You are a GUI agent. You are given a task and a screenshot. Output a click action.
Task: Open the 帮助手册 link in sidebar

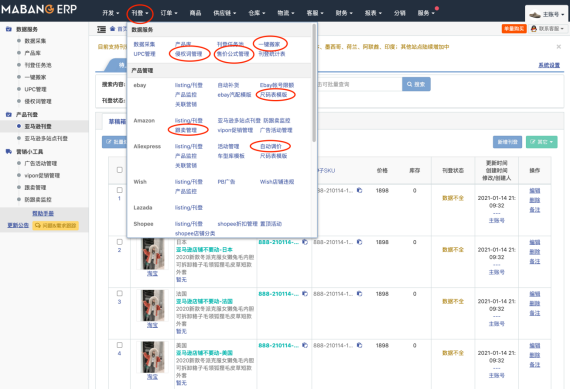43,213
